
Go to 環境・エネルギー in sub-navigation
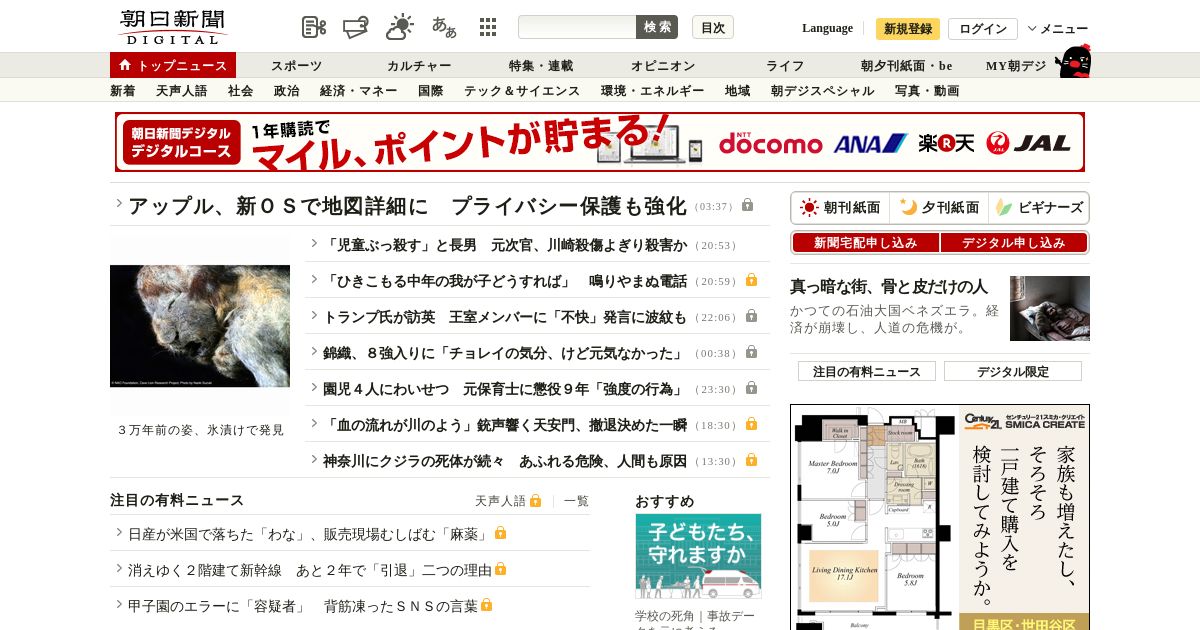(x=653, y=91)
